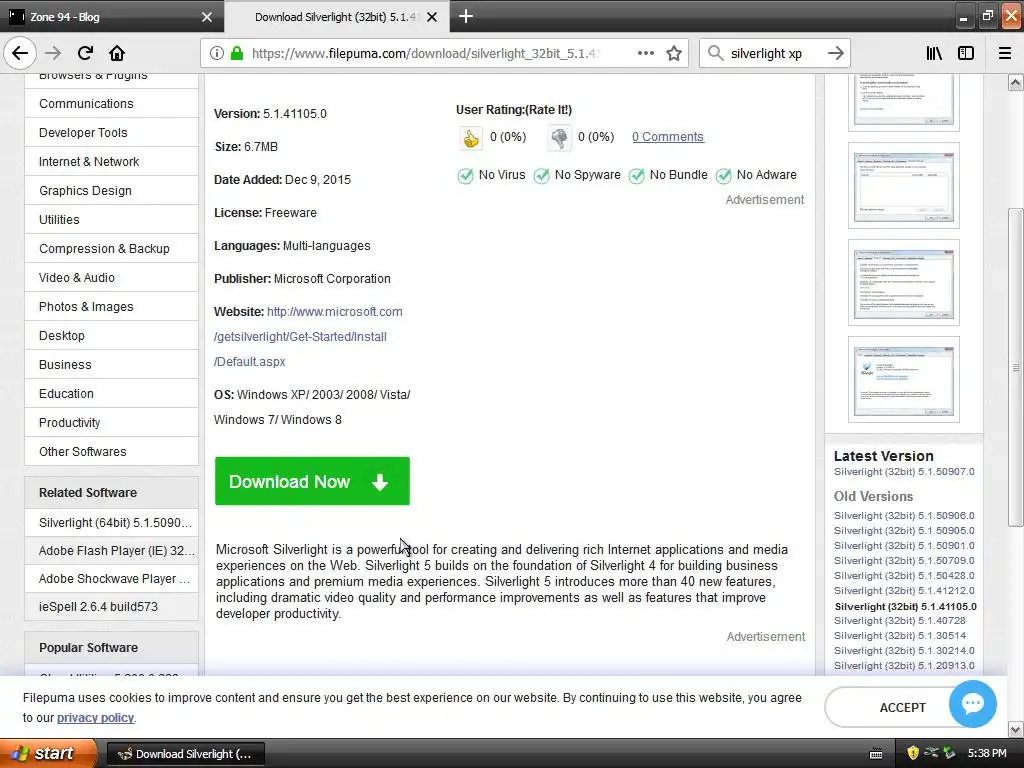Image resolution: width=1024 pixels, height=768 pixels.
Task: Give a thumbs up rating
Action: pos(471,138)
